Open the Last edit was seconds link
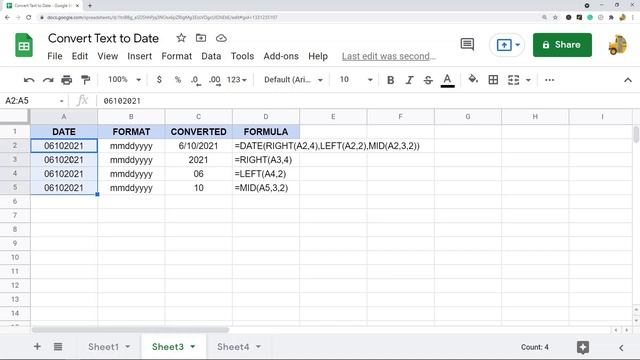 click(389, 56)
